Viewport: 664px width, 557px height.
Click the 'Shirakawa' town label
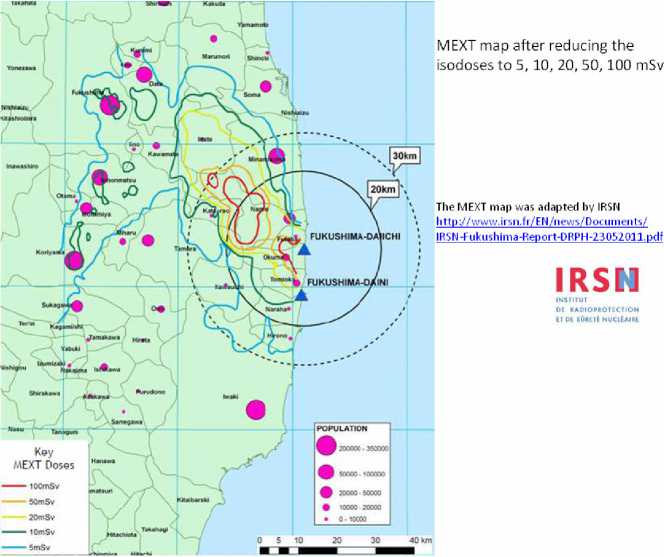click(x=44, y=394)
